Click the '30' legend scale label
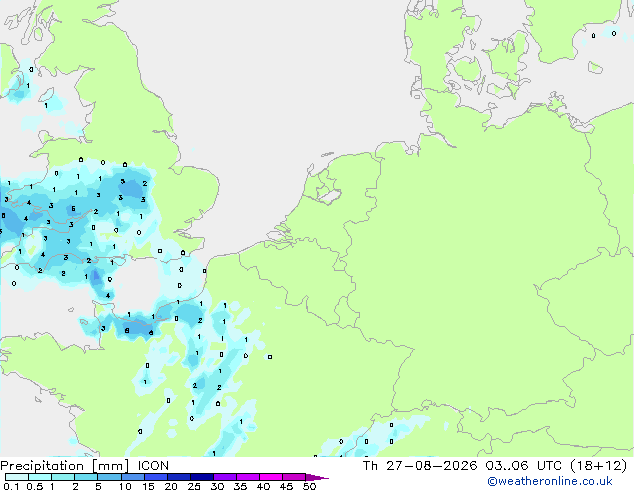The image size is (634, 490). pos(217,486)
